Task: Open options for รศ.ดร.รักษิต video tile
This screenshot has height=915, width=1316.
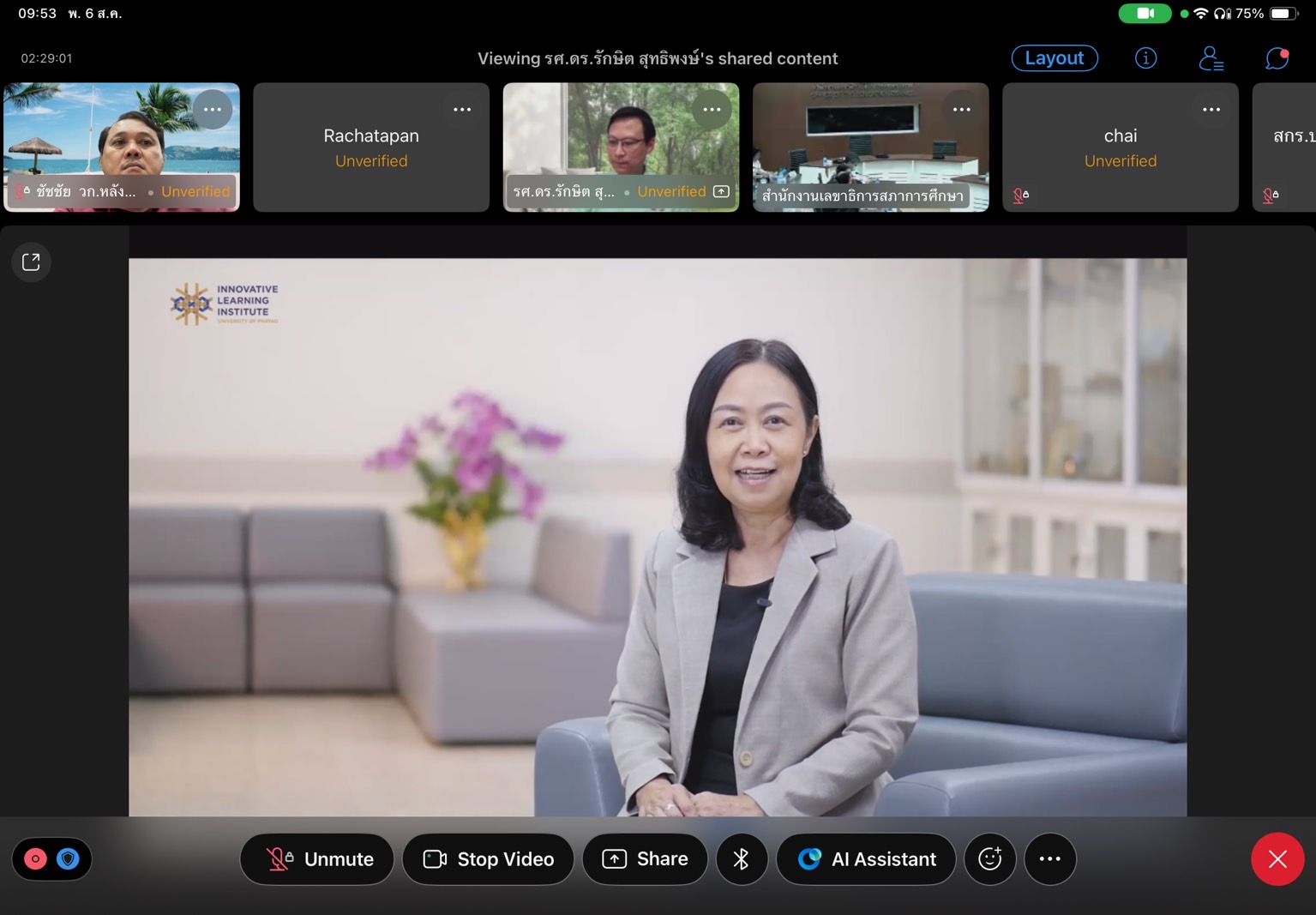Action: point(712,109)
